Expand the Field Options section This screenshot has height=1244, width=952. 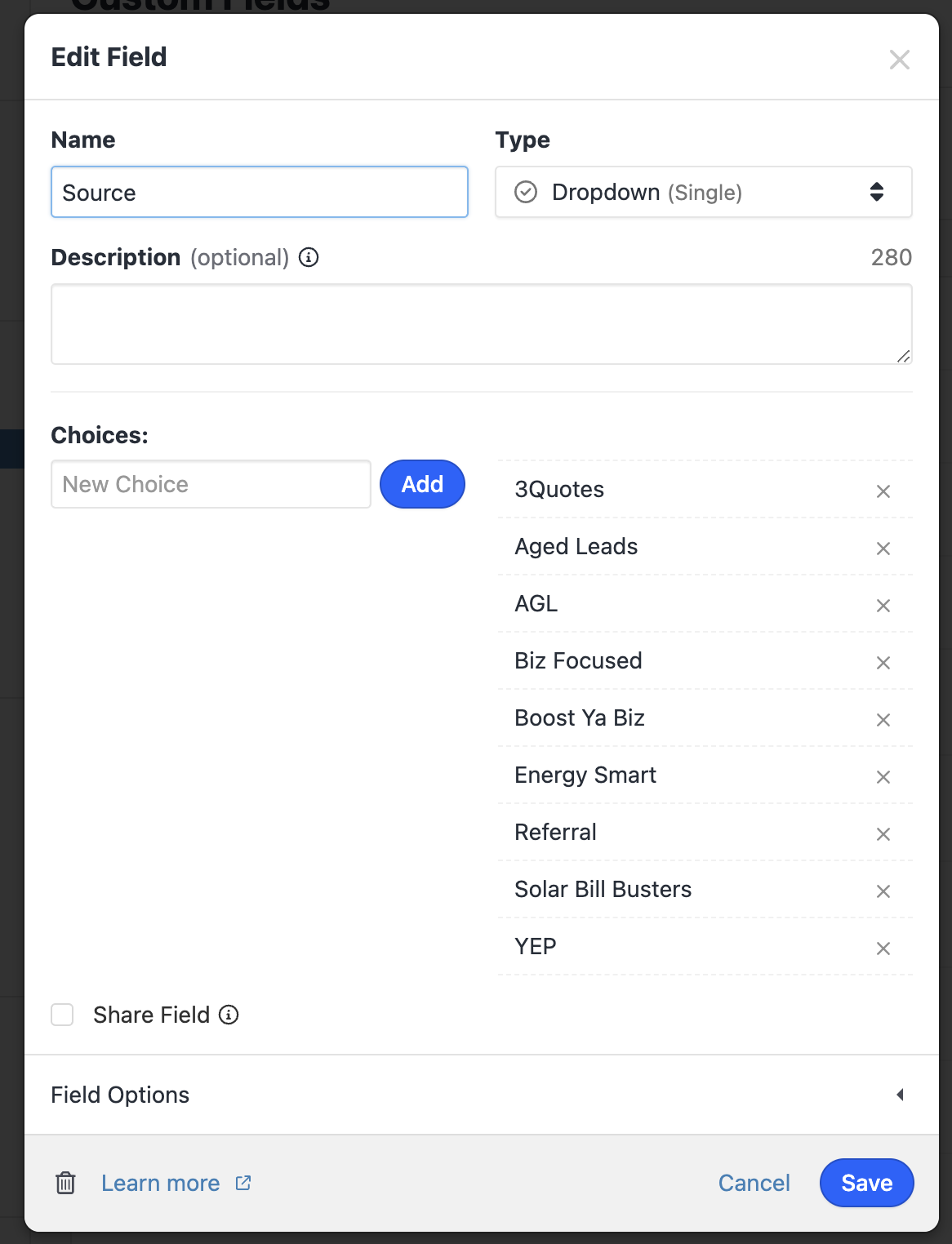(x=481, y=1095)
